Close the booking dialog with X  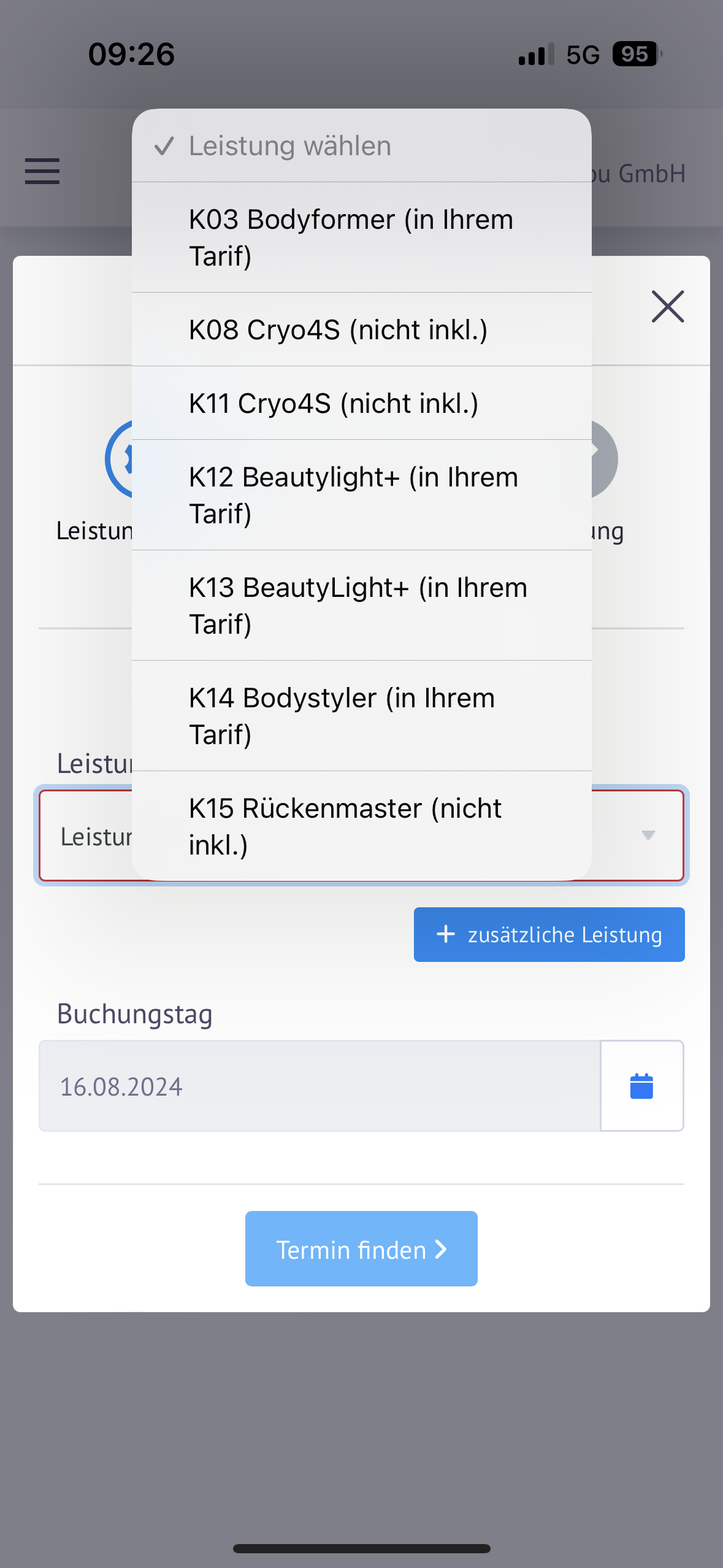click(x=668, y=306)
